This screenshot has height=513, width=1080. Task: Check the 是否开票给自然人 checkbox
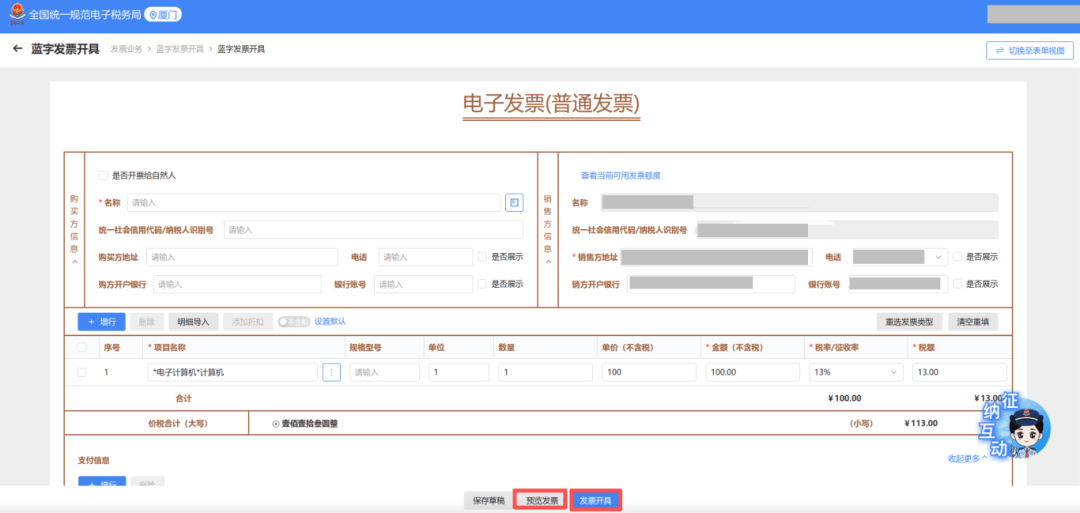coord(103,176)
